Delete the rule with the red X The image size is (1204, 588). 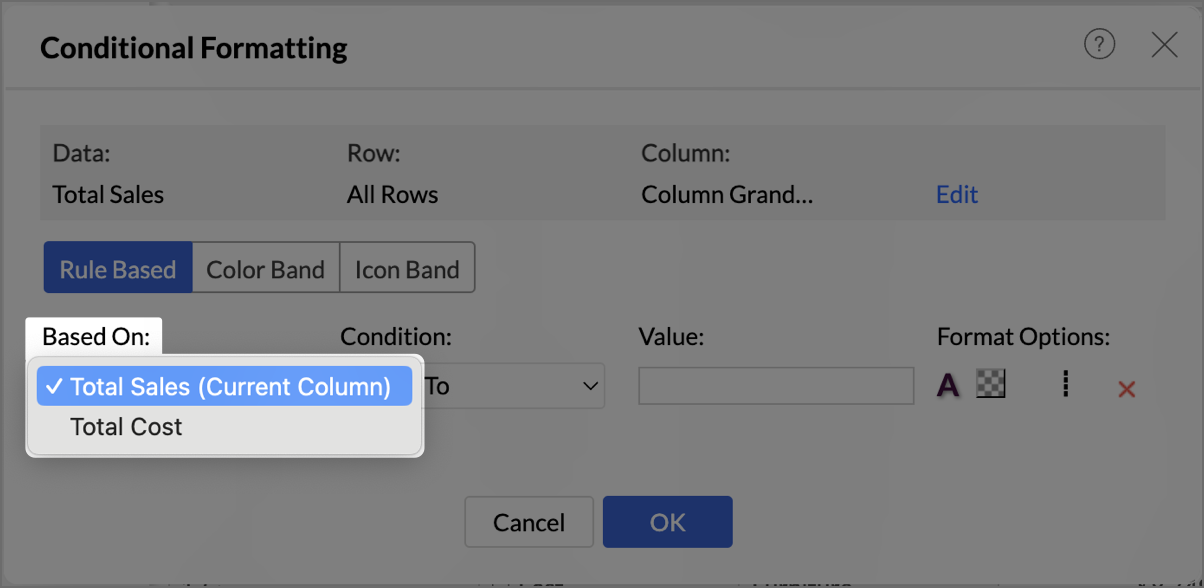(1127, 389)
